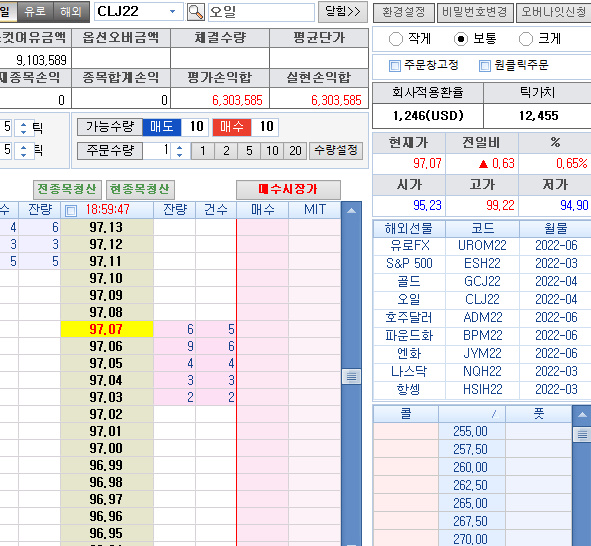Click the 해외선물 column header
591x546 pixels.
[x=409, y=228]
